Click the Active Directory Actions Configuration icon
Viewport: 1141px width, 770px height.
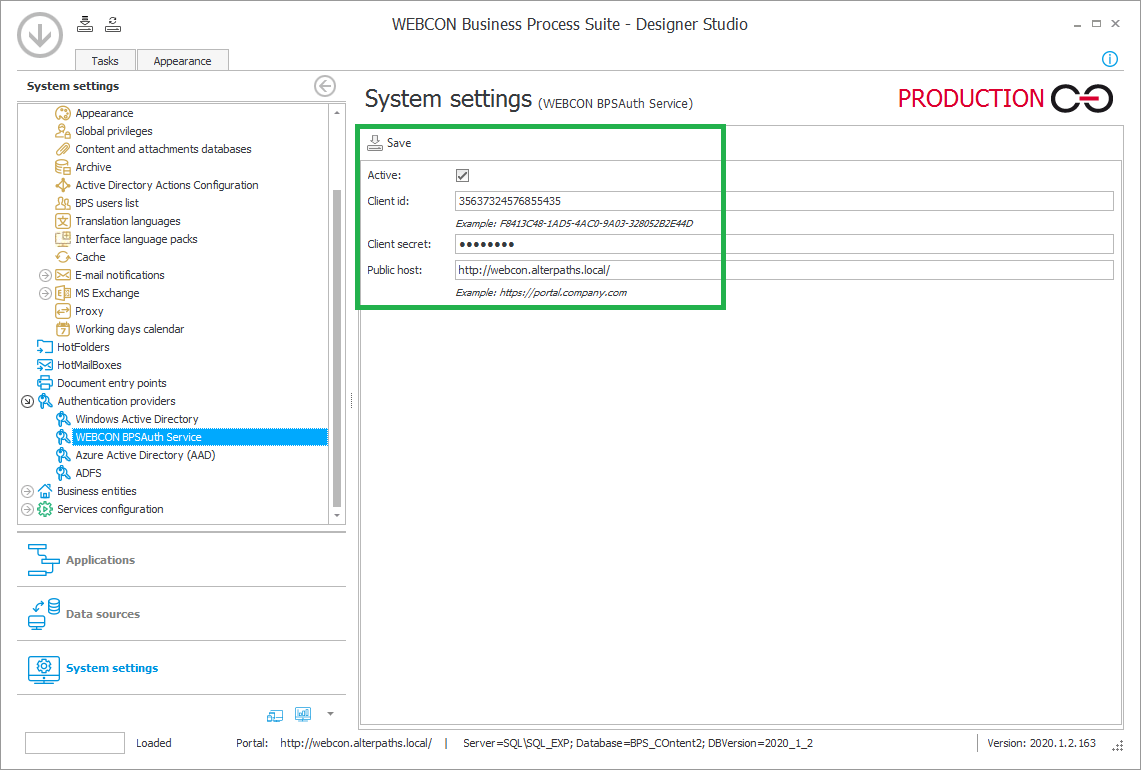(63, 185)
